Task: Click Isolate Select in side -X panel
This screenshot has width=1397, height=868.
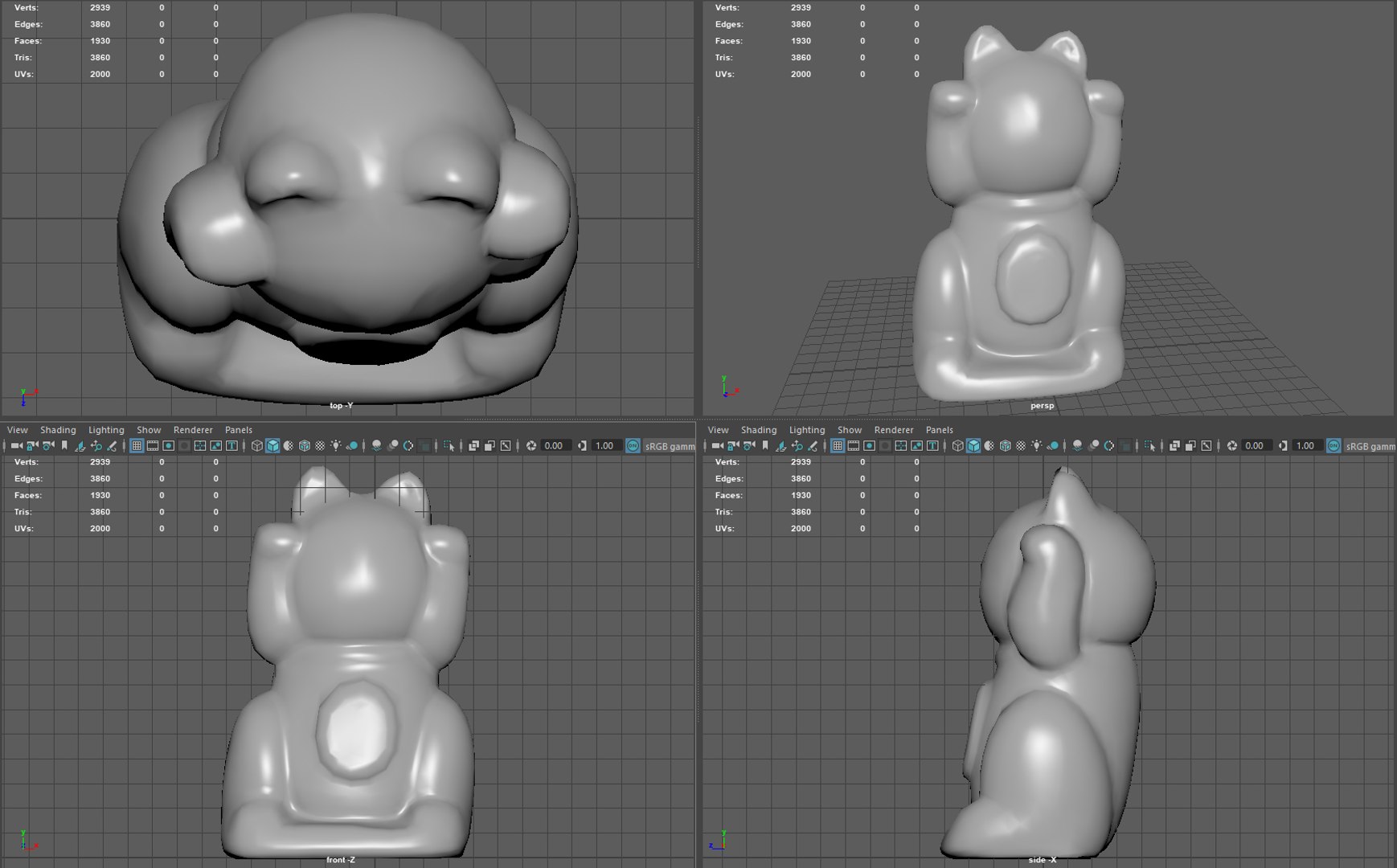Action: [1149, 446]
